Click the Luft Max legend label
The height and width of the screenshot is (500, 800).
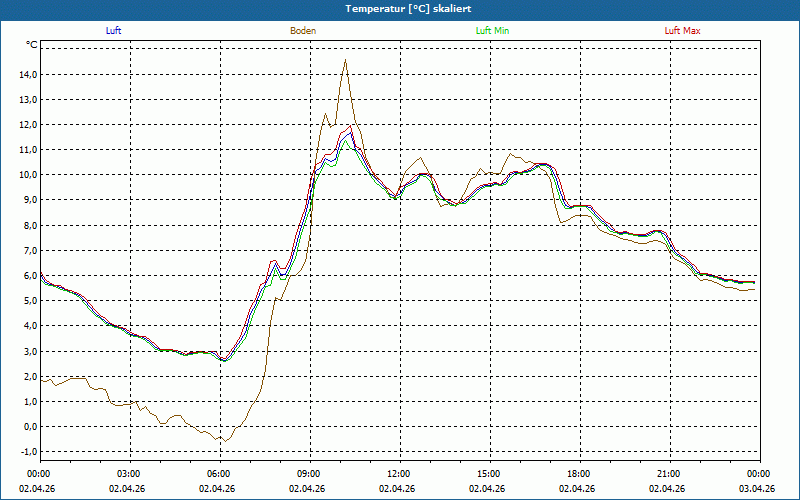(x=683, y=31)
